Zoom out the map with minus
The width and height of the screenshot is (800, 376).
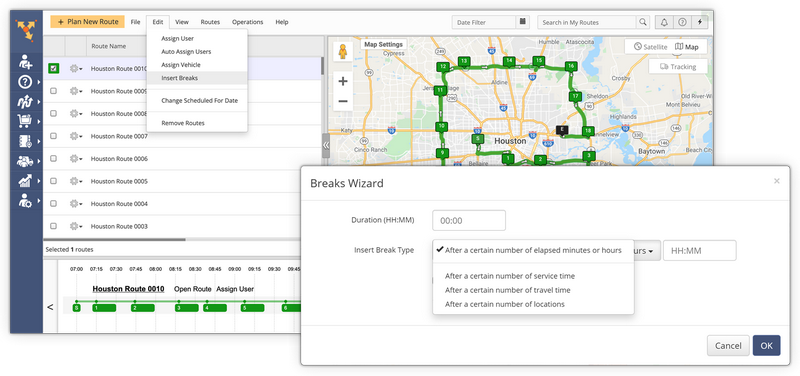[x=343, y=101]
